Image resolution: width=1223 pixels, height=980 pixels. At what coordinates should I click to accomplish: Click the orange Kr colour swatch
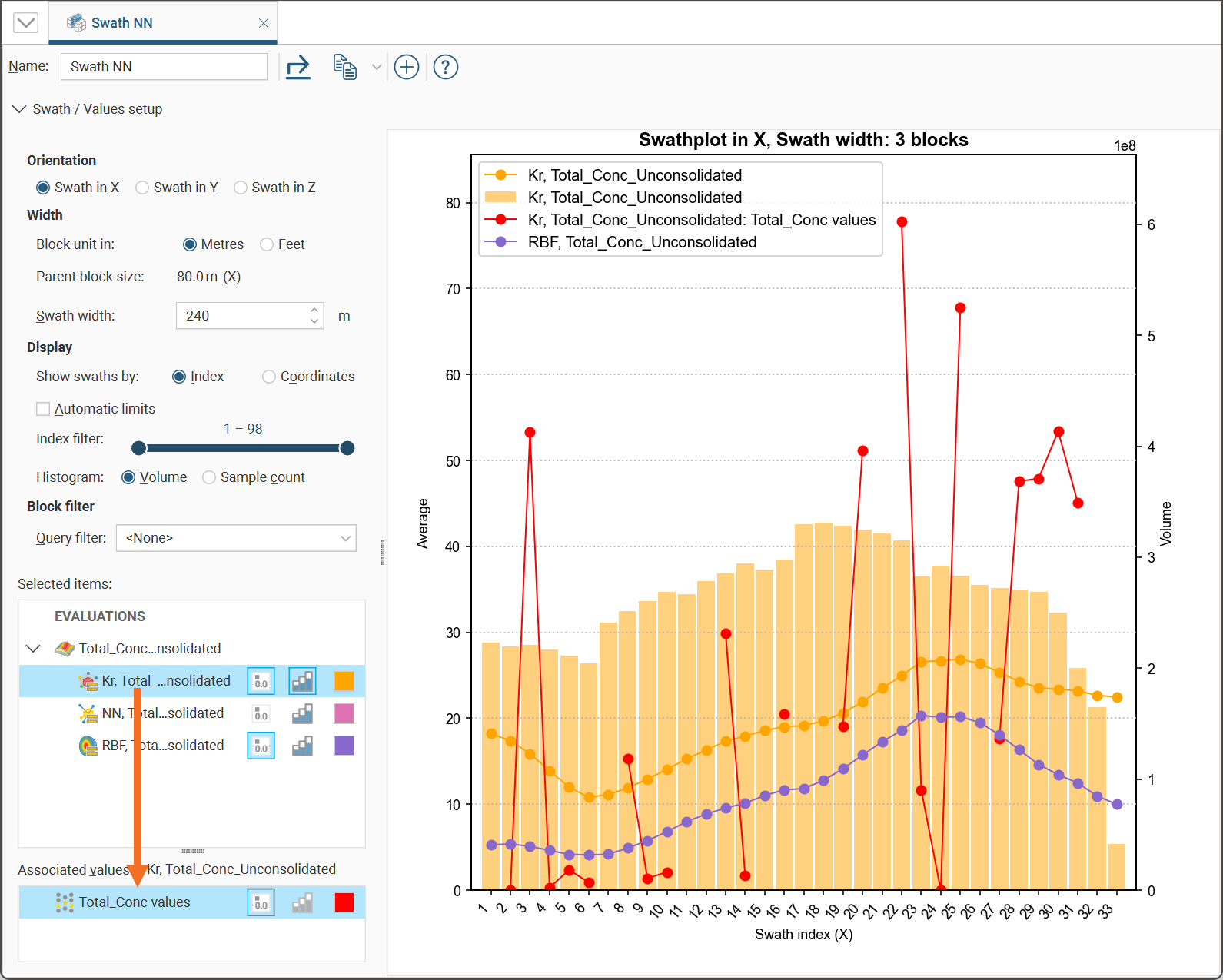click(x=344, y=681)
